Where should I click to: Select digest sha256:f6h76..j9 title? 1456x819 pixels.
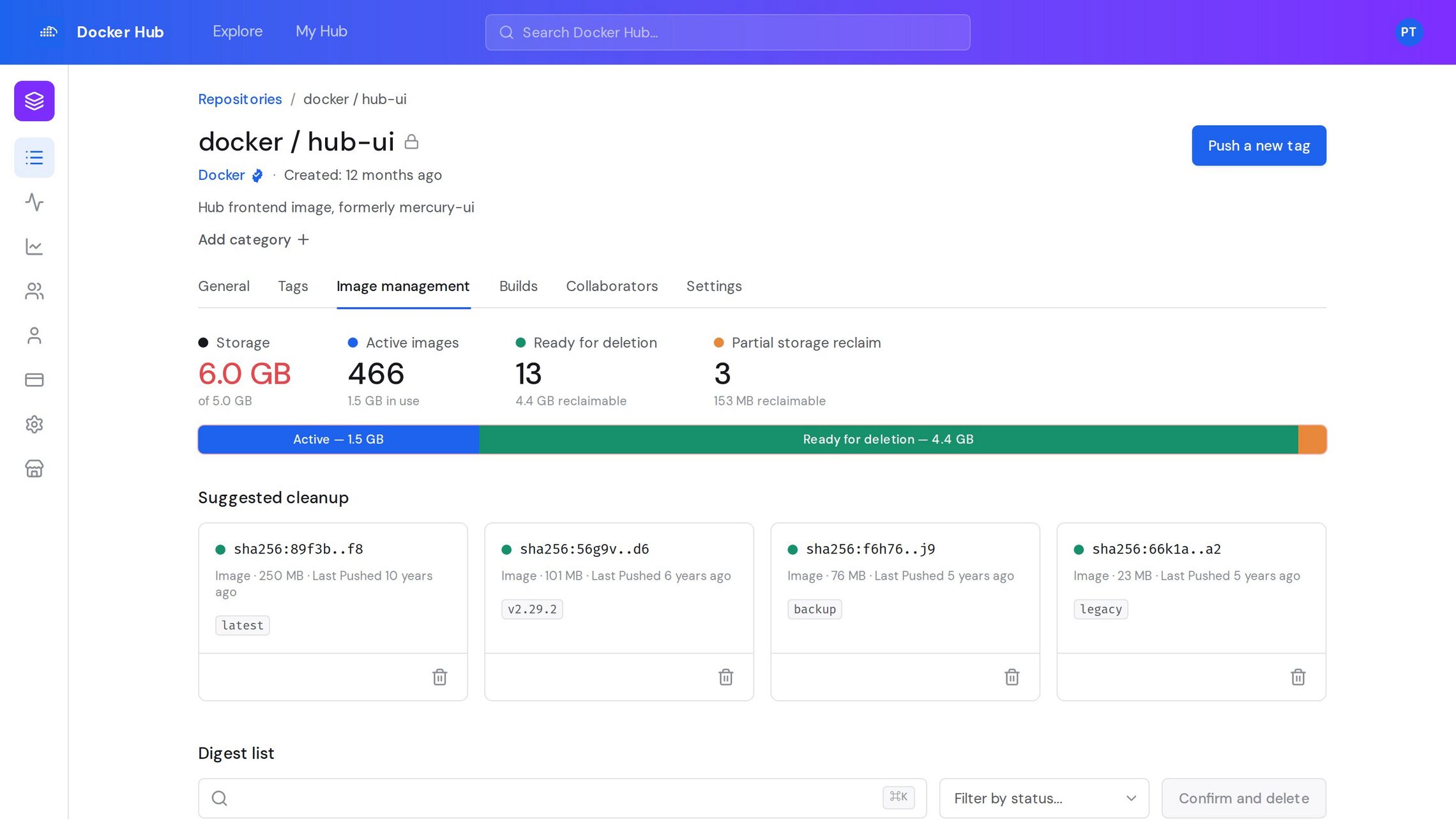tap(870, 549)
